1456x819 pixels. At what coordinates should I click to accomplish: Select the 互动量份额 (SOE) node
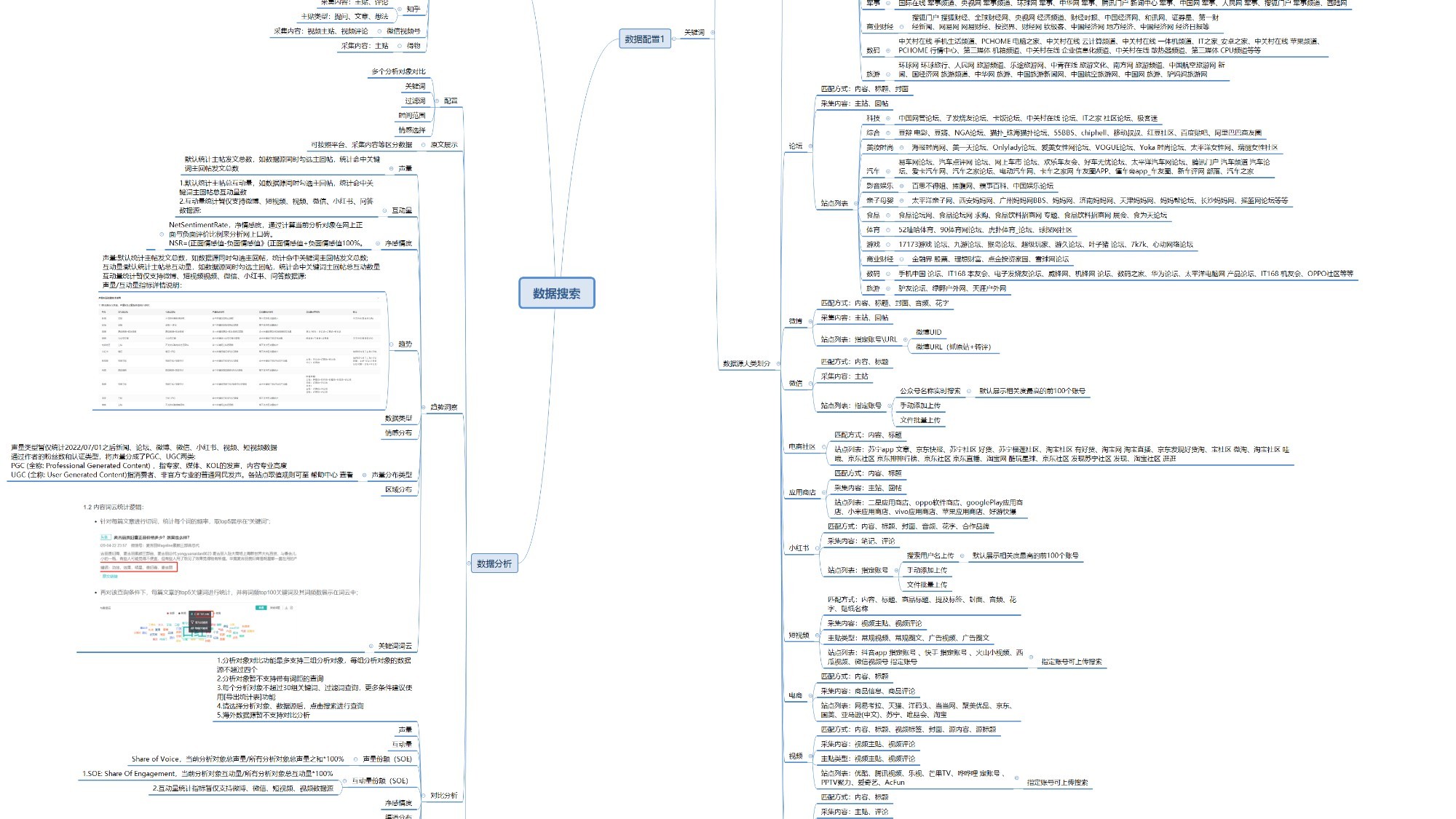[380, 781]
